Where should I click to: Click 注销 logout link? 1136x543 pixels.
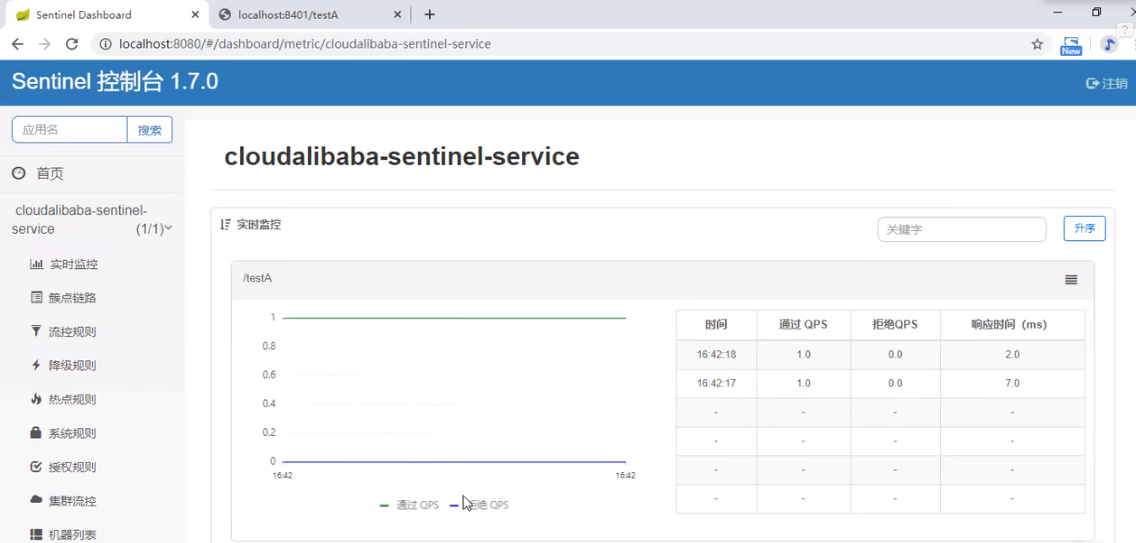1107,84
